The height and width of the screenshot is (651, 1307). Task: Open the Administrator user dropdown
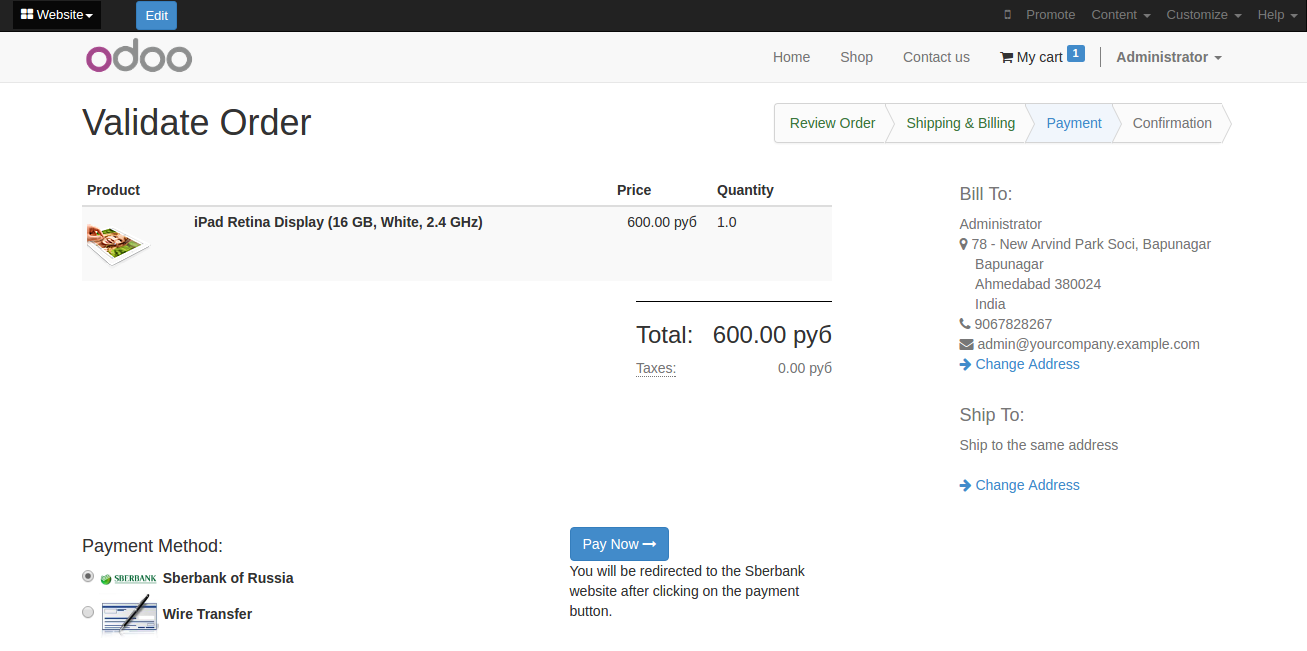pos(1169,57)
